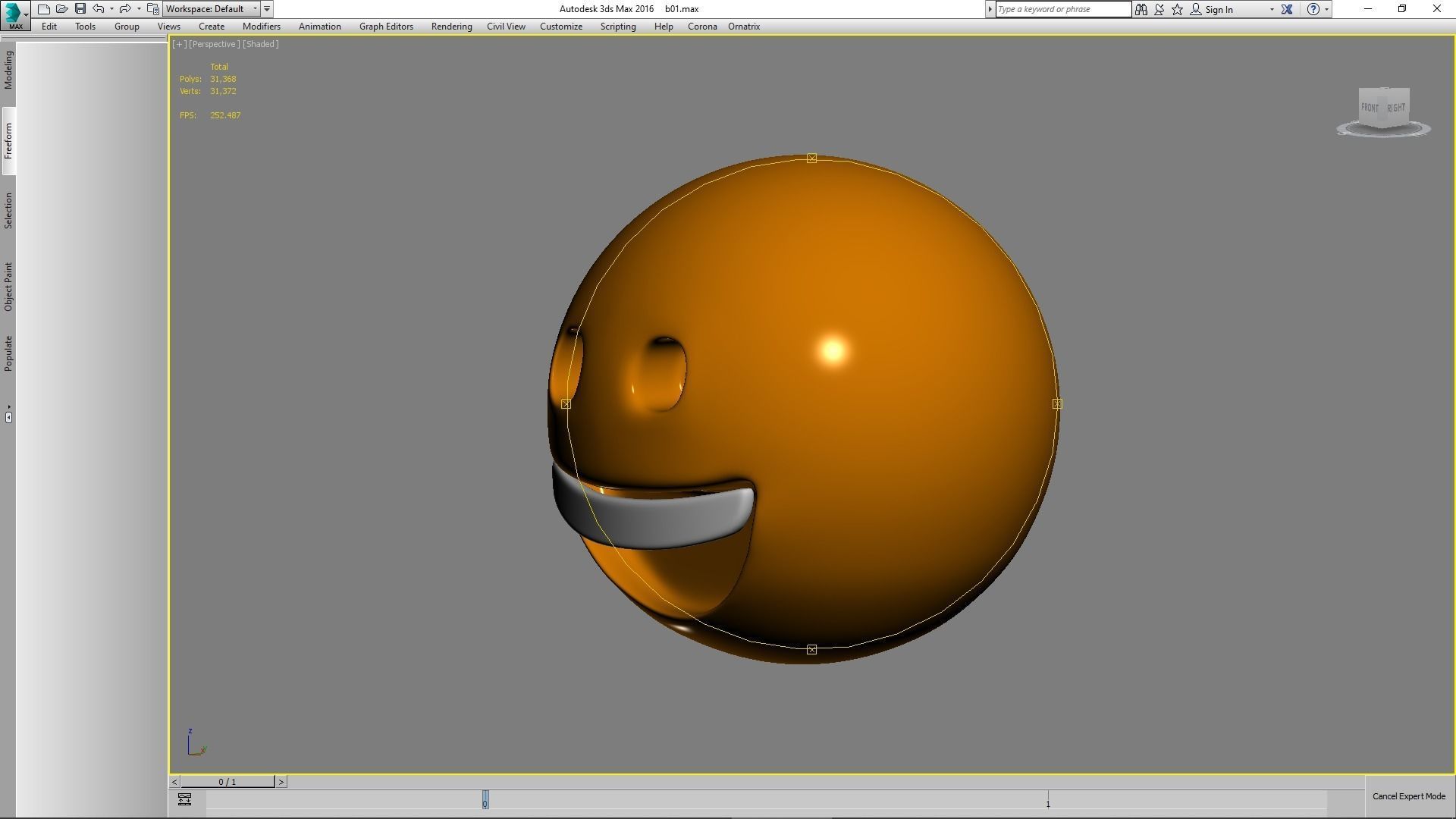Switch to the Modeling ribbon tab
This screenshot has height=819, width=1456.
click(8, 71)
